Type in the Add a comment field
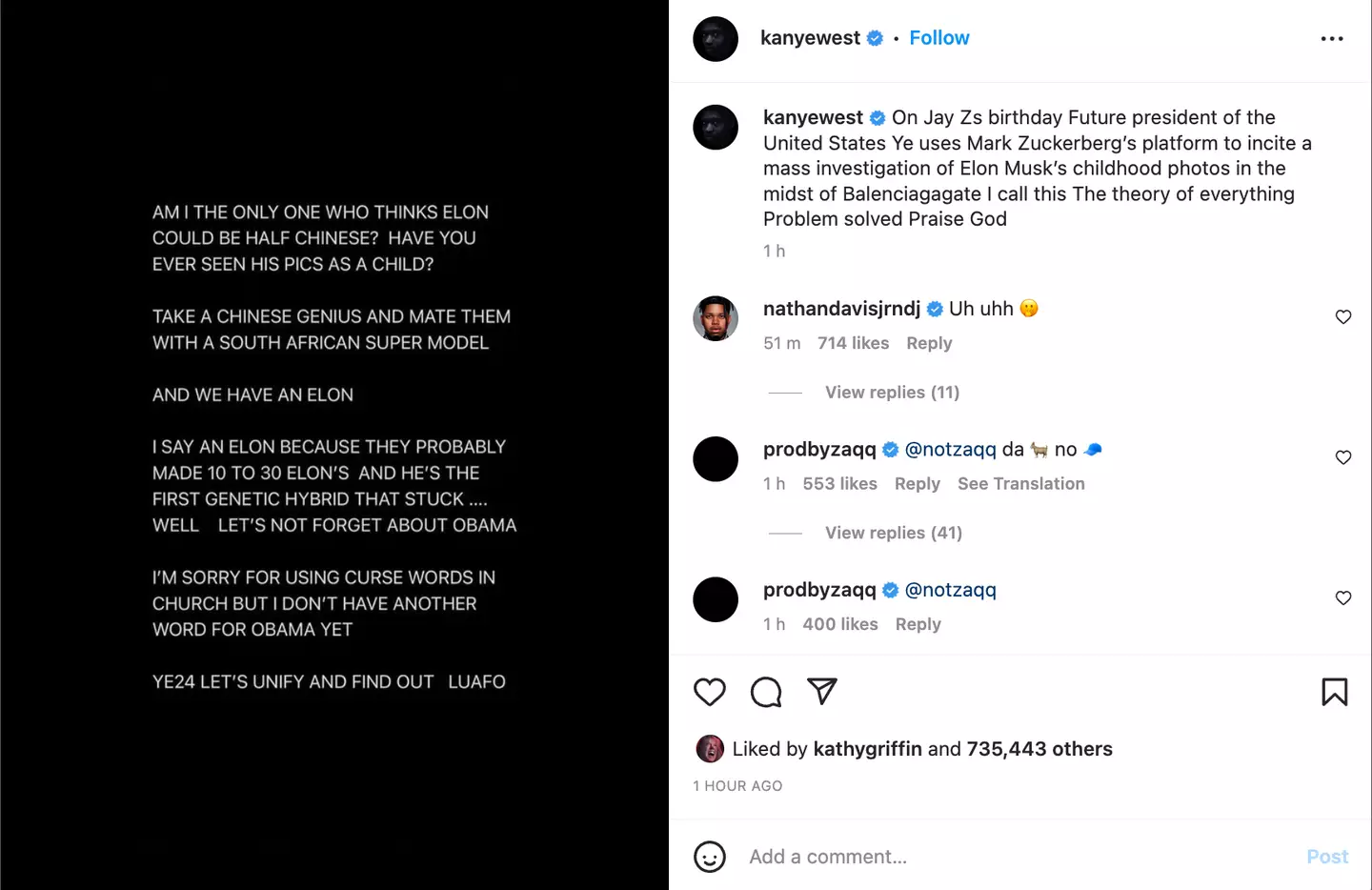The width and height of the screenshot is (1372, 890). tap(1010, 857)
